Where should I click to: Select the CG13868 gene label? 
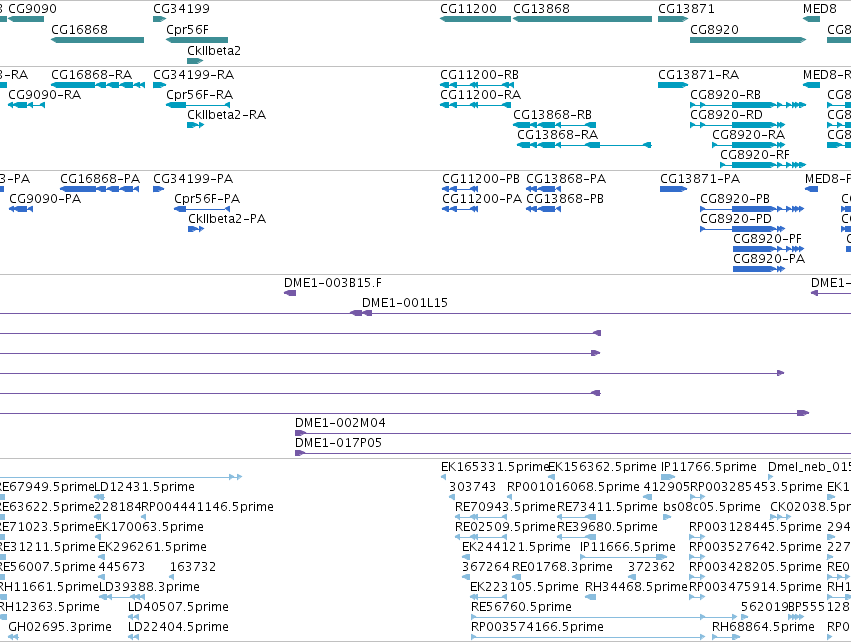pyautogui.click(x=542, y=9)
